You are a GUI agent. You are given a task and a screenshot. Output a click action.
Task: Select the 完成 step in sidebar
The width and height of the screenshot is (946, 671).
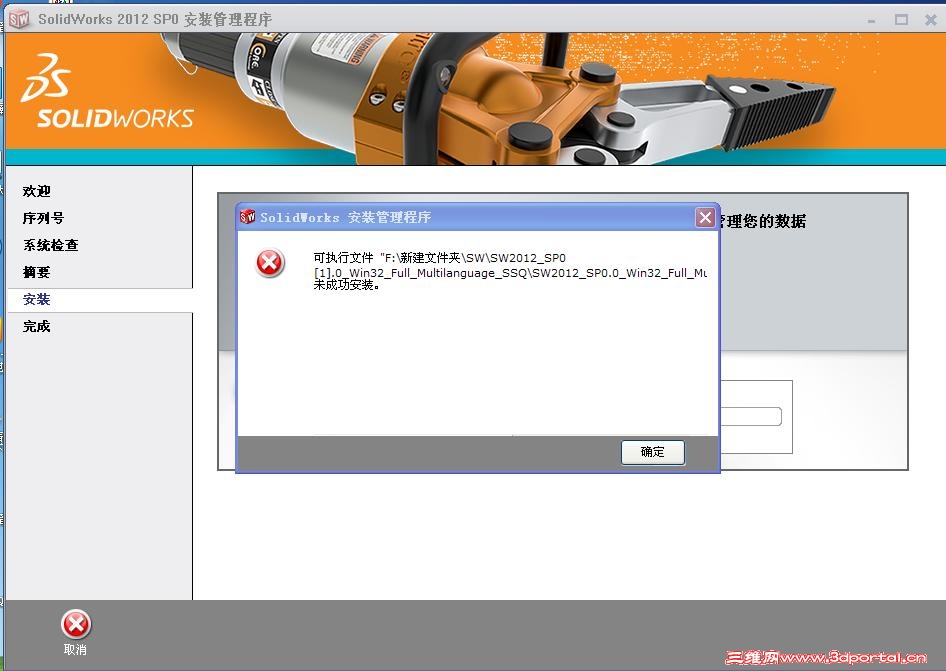point(37,326)
